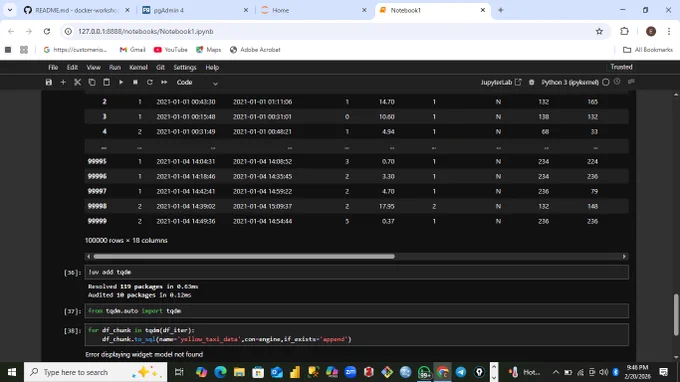Screen dimensions: 680x382
Task: Open the notification center icon
Action: (664, 372)
